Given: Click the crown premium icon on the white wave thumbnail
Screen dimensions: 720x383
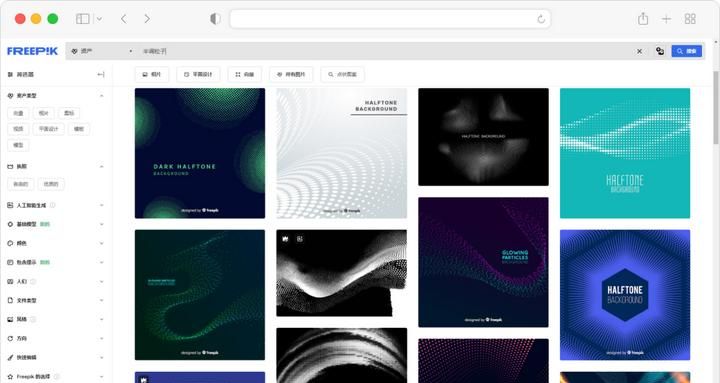Looking at the screenshot, I should point(285,239).
